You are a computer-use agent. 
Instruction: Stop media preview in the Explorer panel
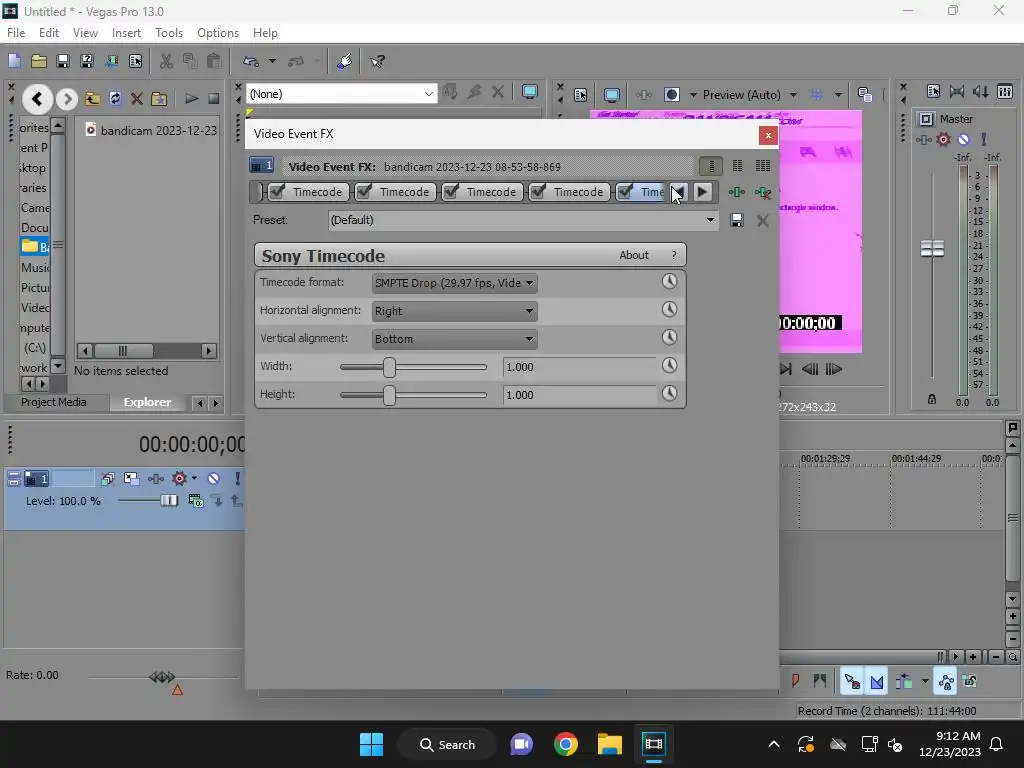pyautogui.click(x=214, y=99)
